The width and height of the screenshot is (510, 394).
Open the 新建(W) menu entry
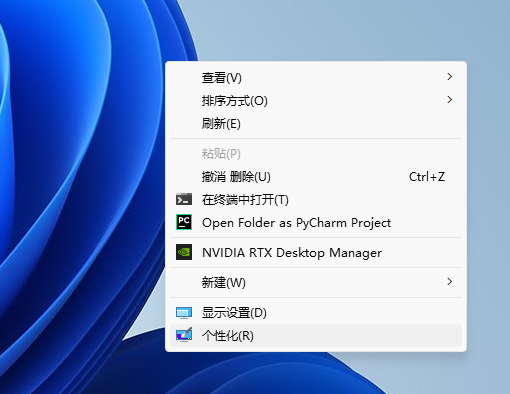click(316, 282)
